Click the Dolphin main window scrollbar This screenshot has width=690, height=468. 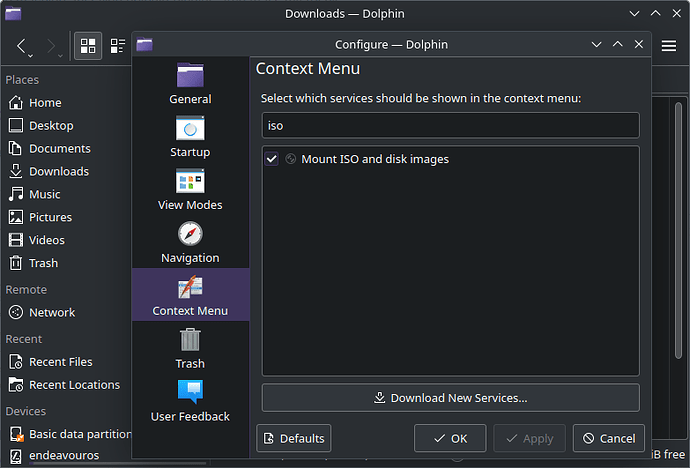[679, 231]
